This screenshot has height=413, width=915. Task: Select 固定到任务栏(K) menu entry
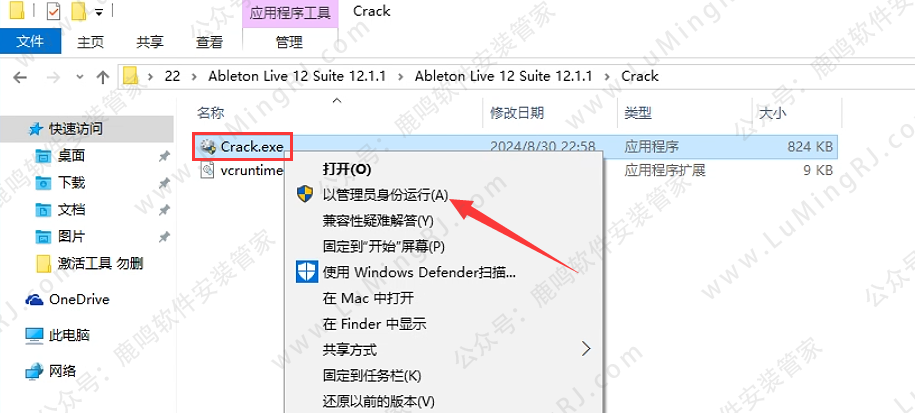click(372, 375)
